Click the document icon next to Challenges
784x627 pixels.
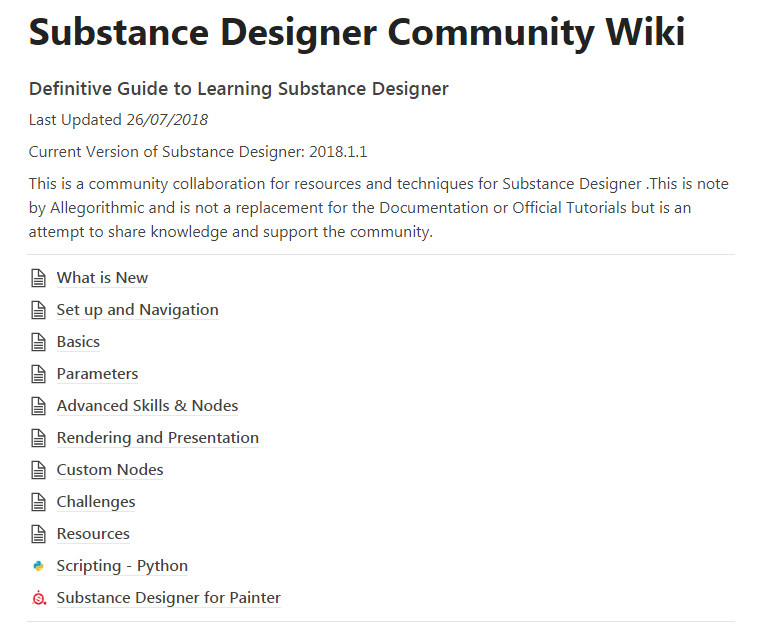coord(38,502)
